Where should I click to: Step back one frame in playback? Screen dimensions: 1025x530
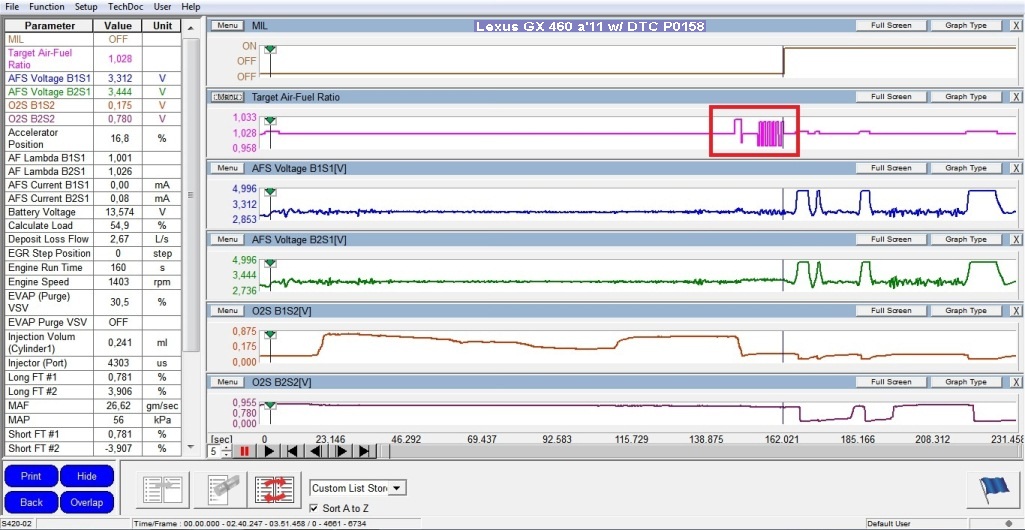pyautogui.click(x=316, y=452)
